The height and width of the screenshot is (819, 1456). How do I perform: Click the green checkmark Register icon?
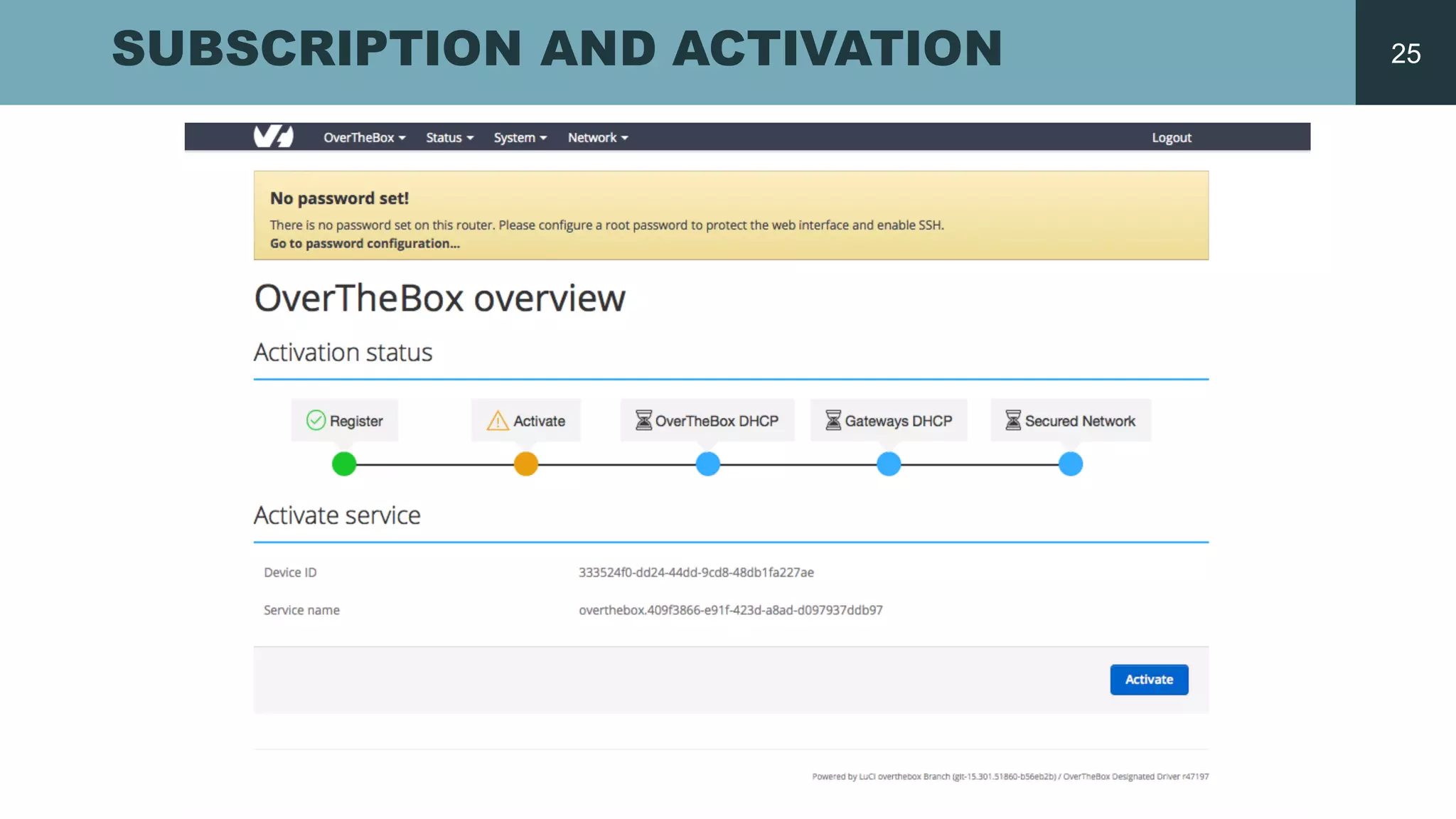316,421
